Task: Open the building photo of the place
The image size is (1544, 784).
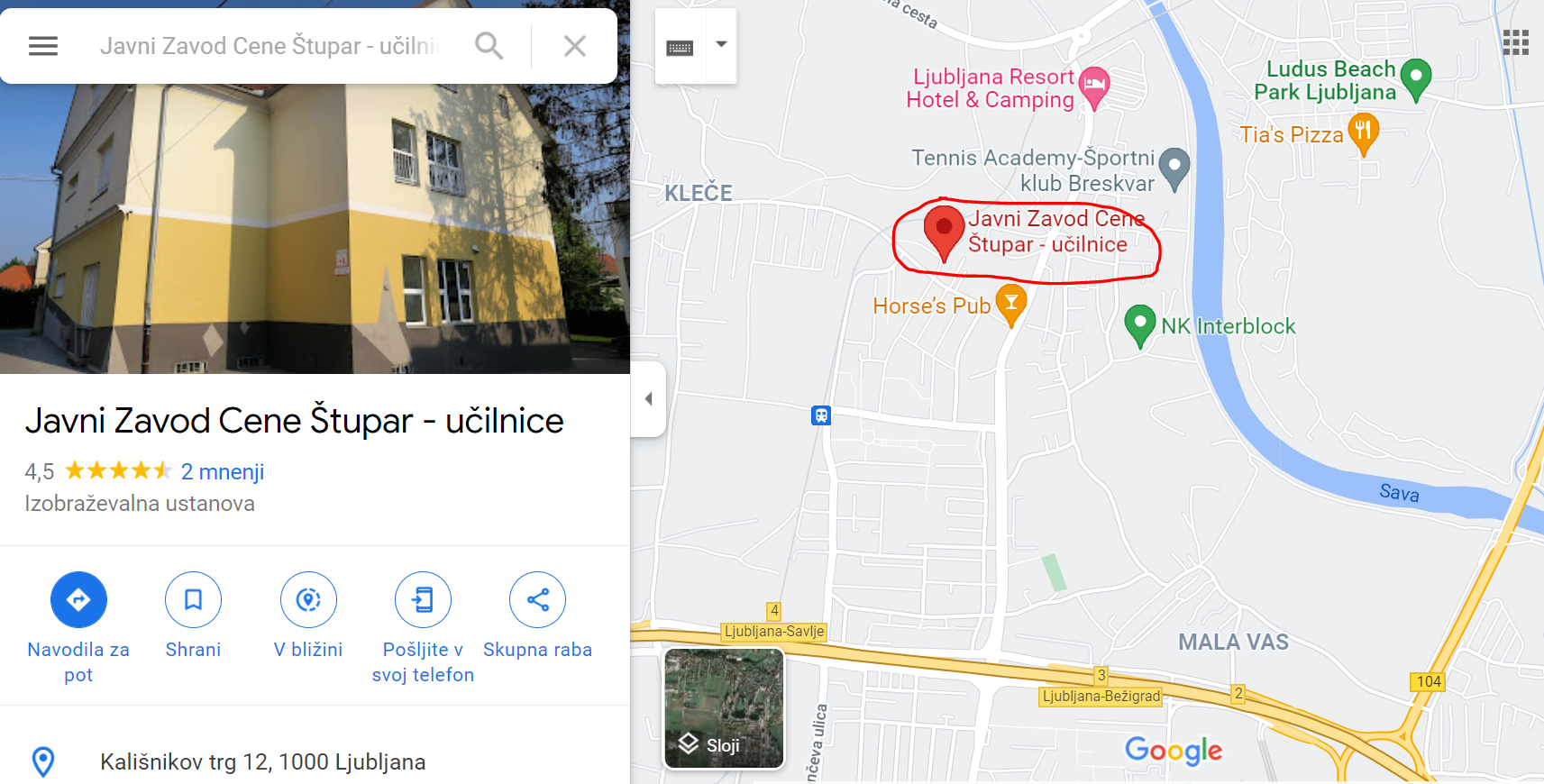Action: click(x=315, y=229)
